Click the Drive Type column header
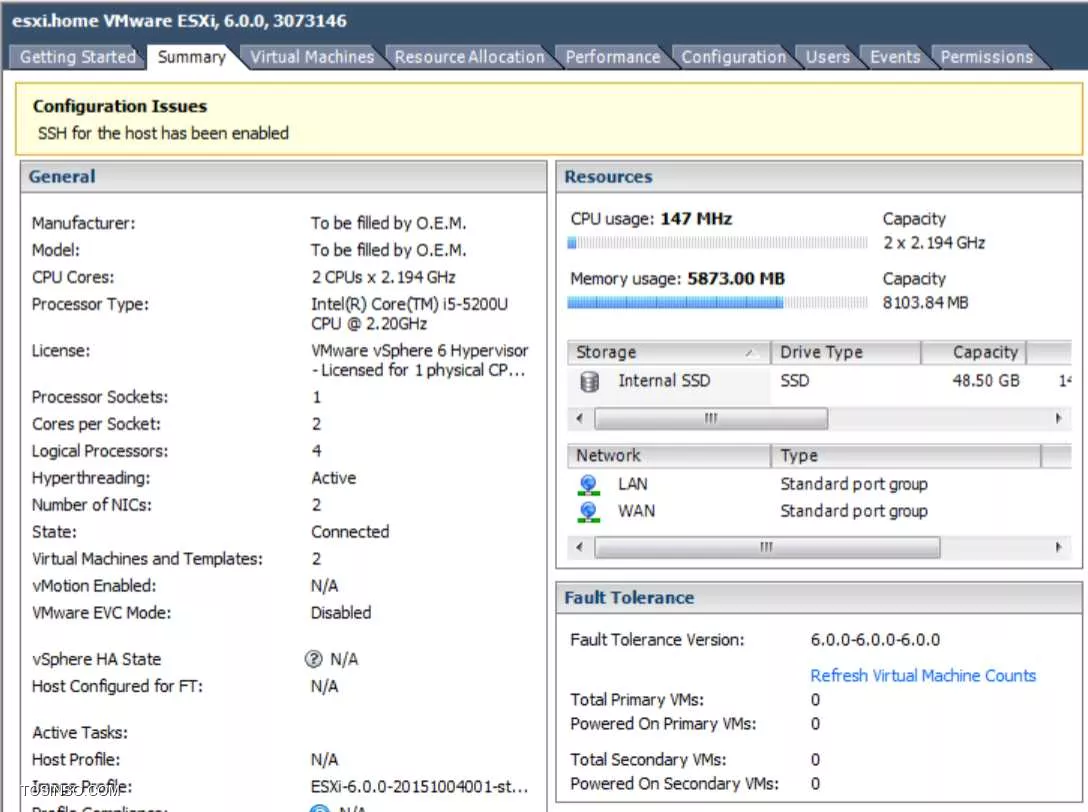 click(x=846, y=353)
